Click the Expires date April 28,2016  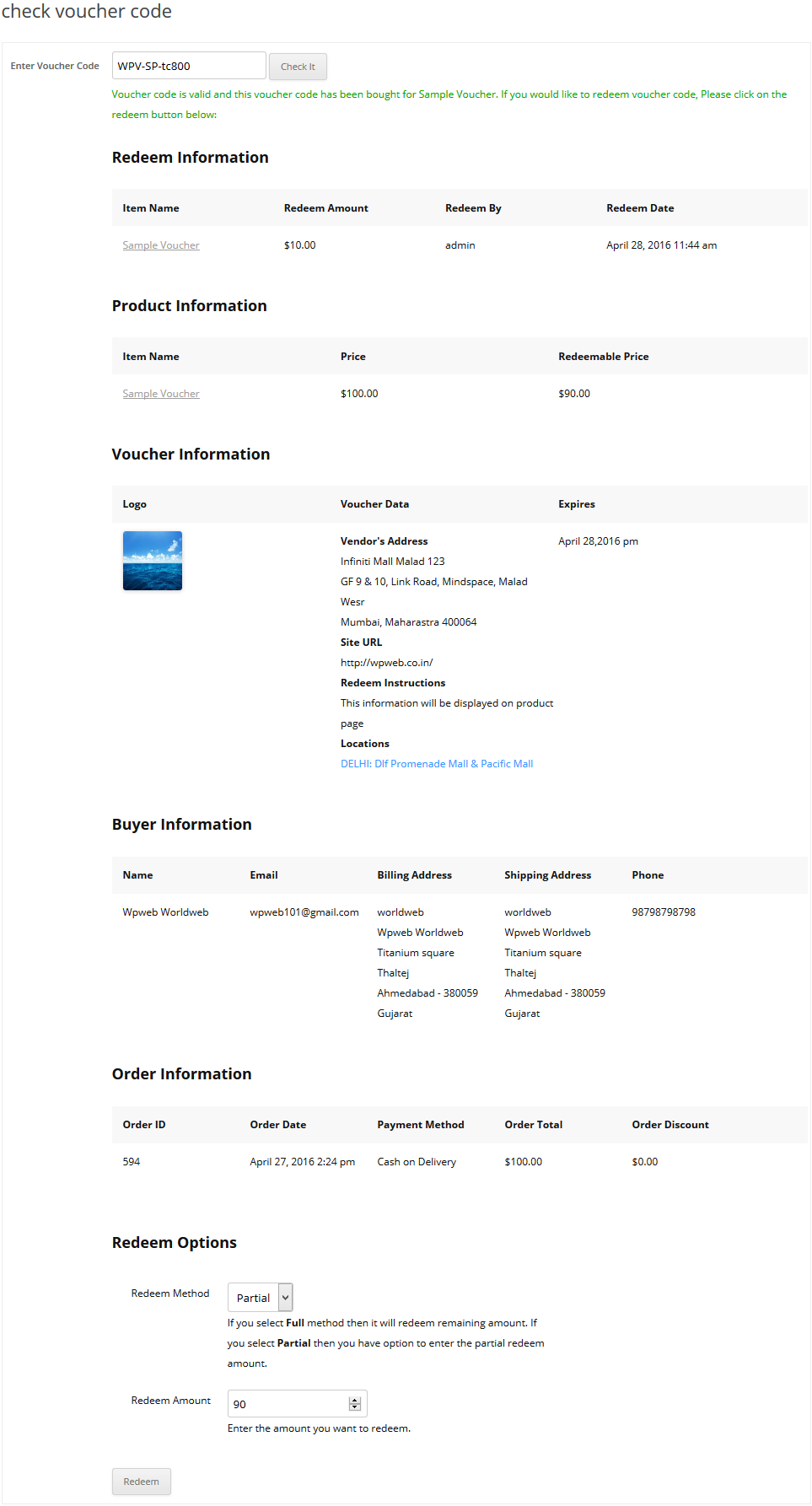tap(598, 541)
